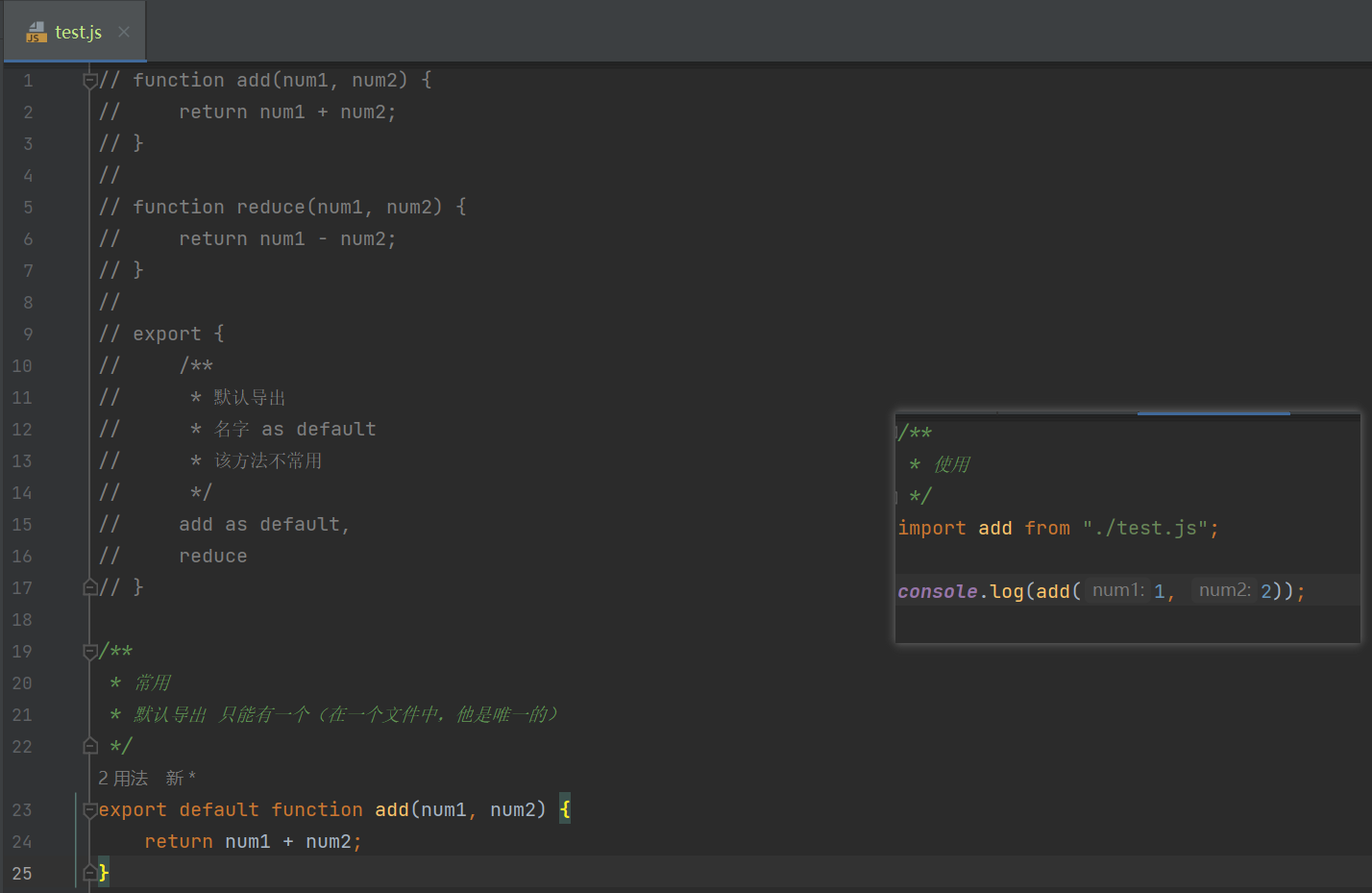Image resolution: width=1372 pixels, height=893 pixels.
Task: Click the num2: inlay hint in the popup
Action: 1225,590
